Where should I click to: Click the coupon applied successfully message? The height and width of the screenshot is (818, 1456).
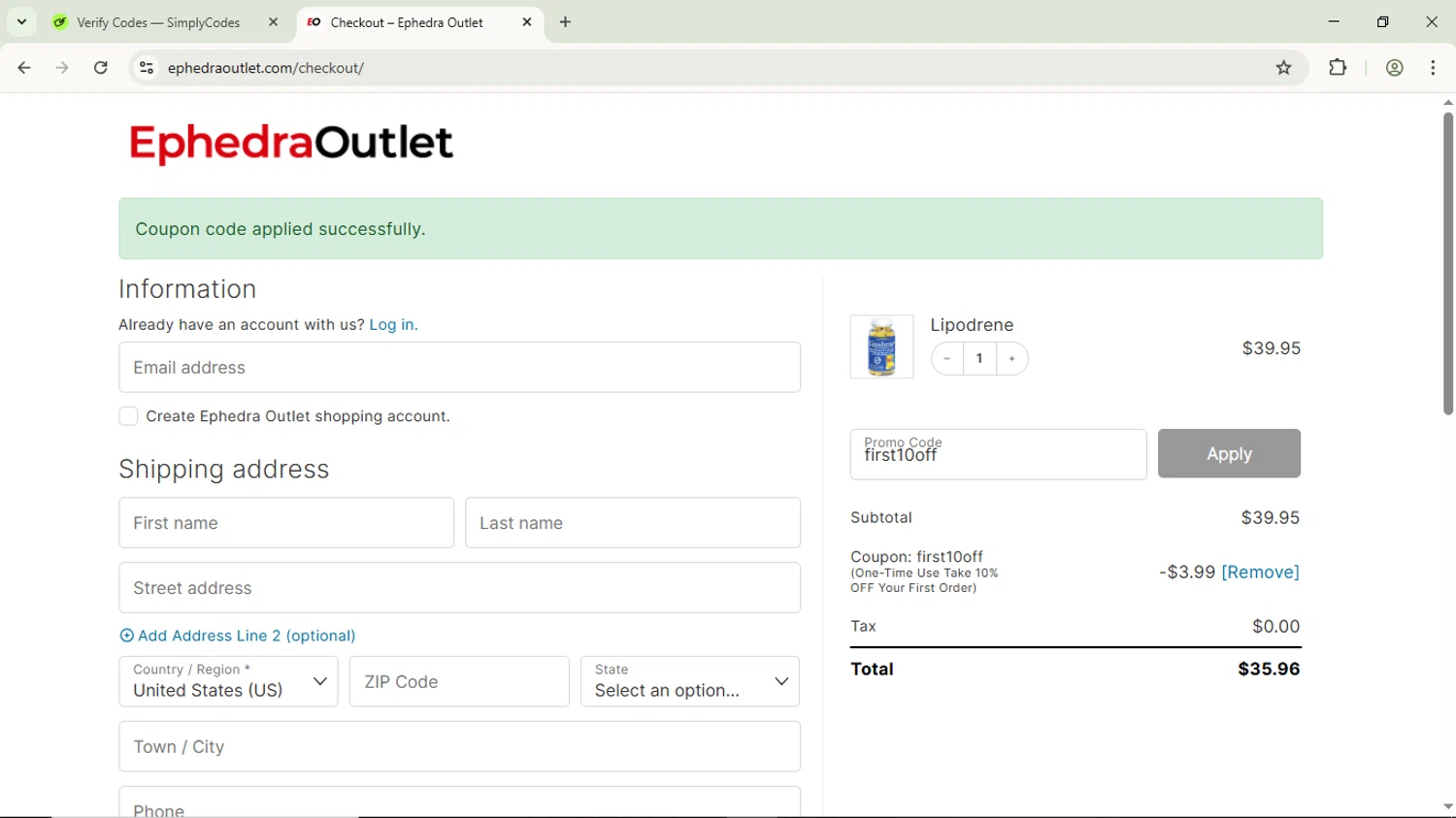click(x=720, y=229)
